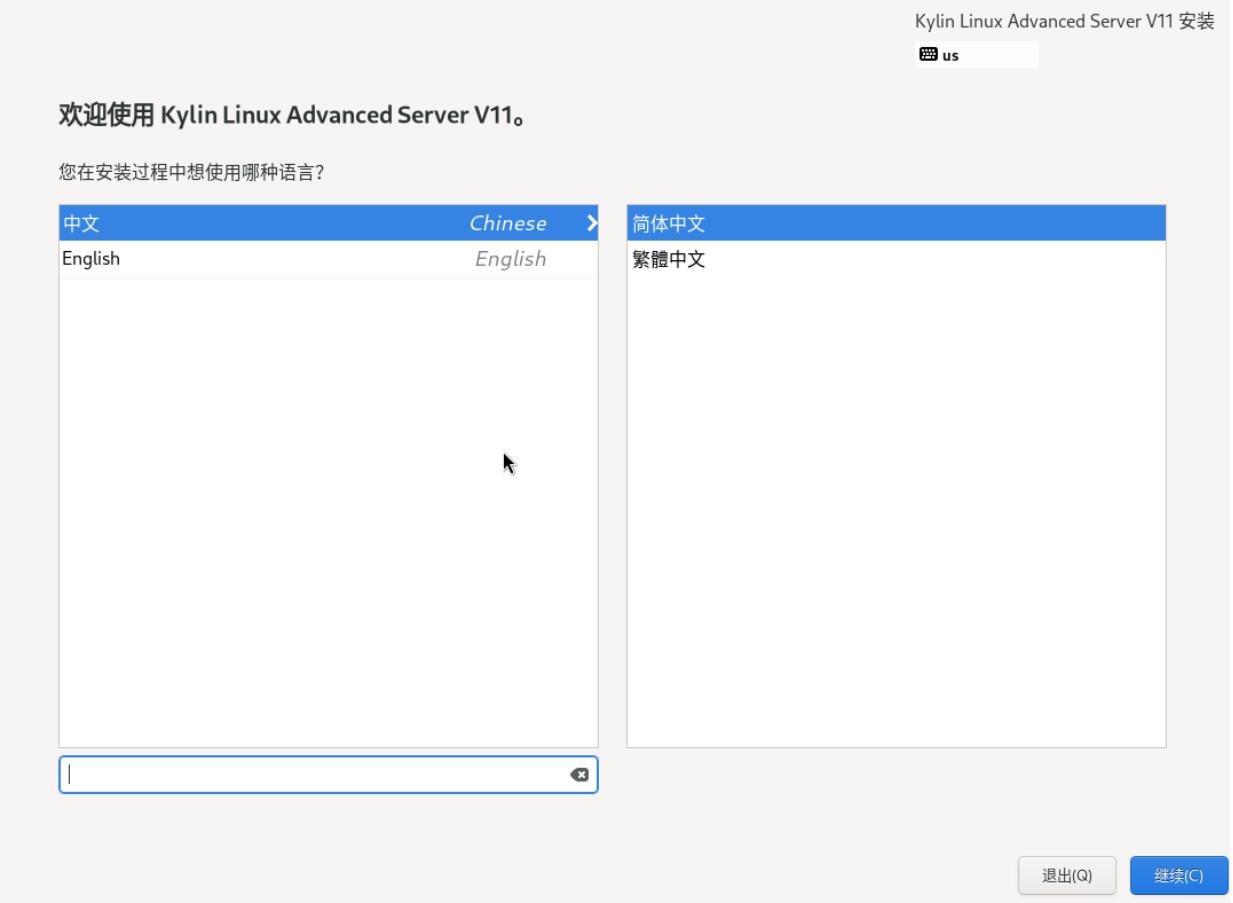Click the italic "English" label on second row

point(510,259)
